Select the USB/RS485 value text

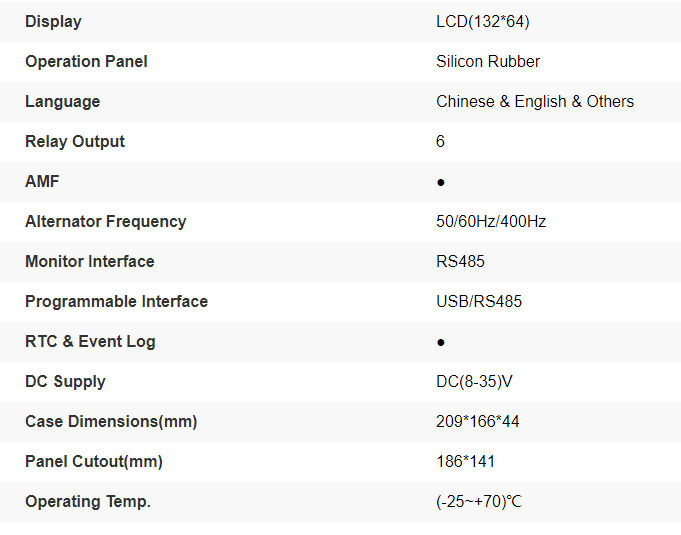(479, 301)
